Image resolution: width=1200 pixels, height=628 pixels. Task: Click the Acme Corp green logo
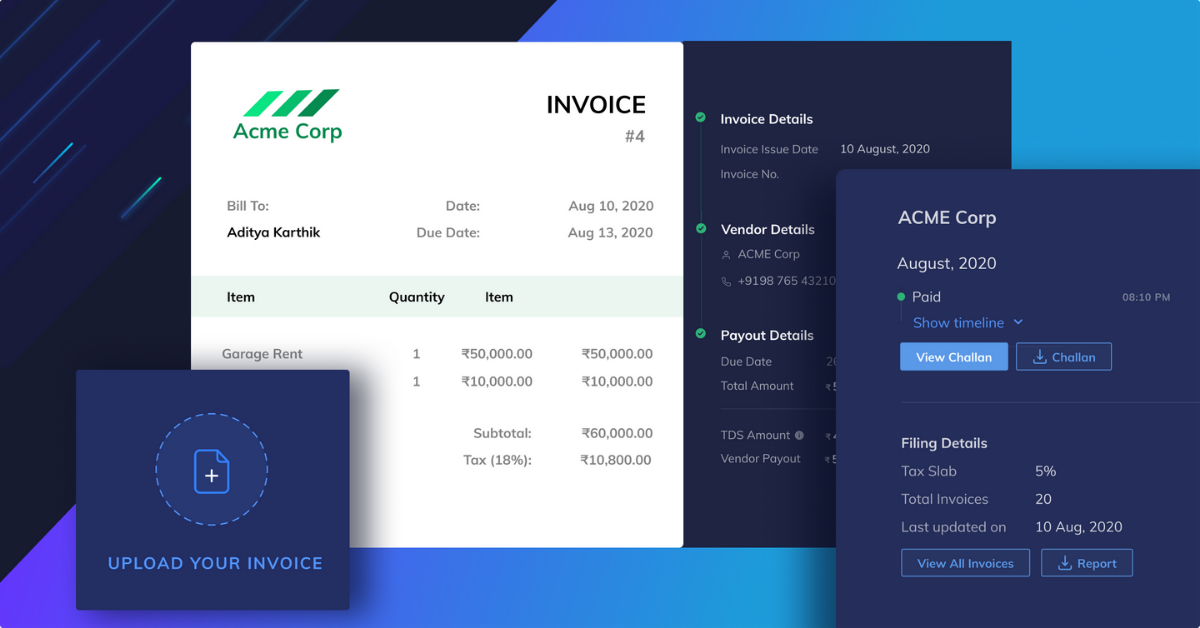click(x=288, y=115)
